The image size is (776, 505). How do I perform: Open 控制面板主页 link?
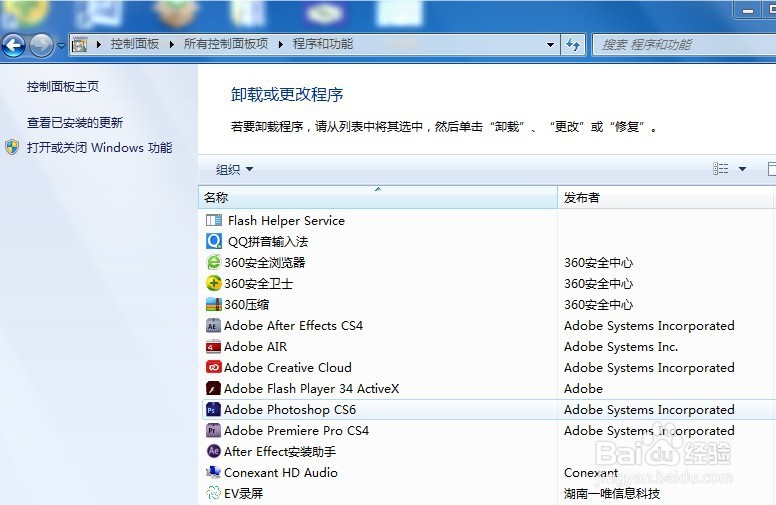click(63, 87)
